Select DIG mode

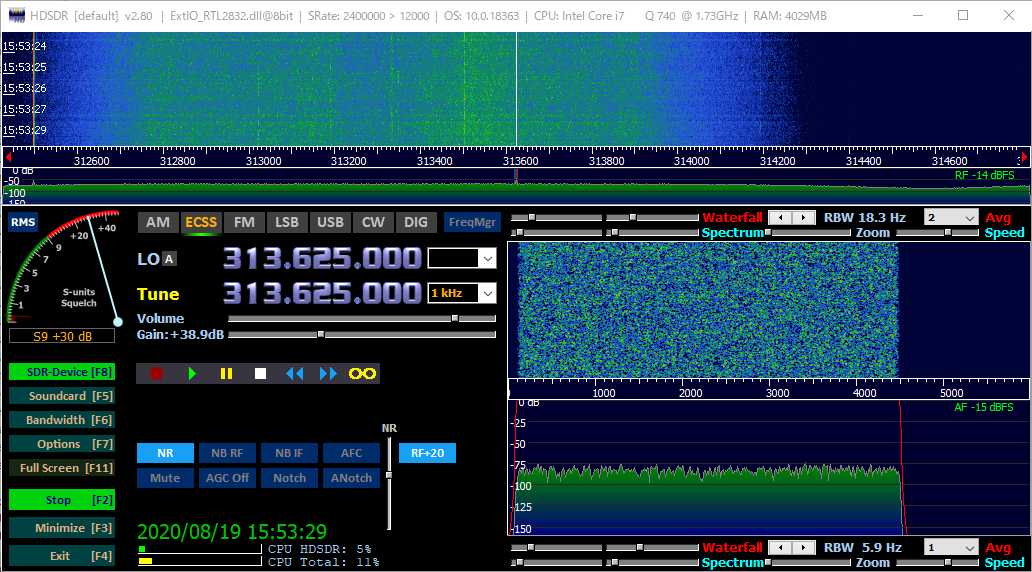416,222
